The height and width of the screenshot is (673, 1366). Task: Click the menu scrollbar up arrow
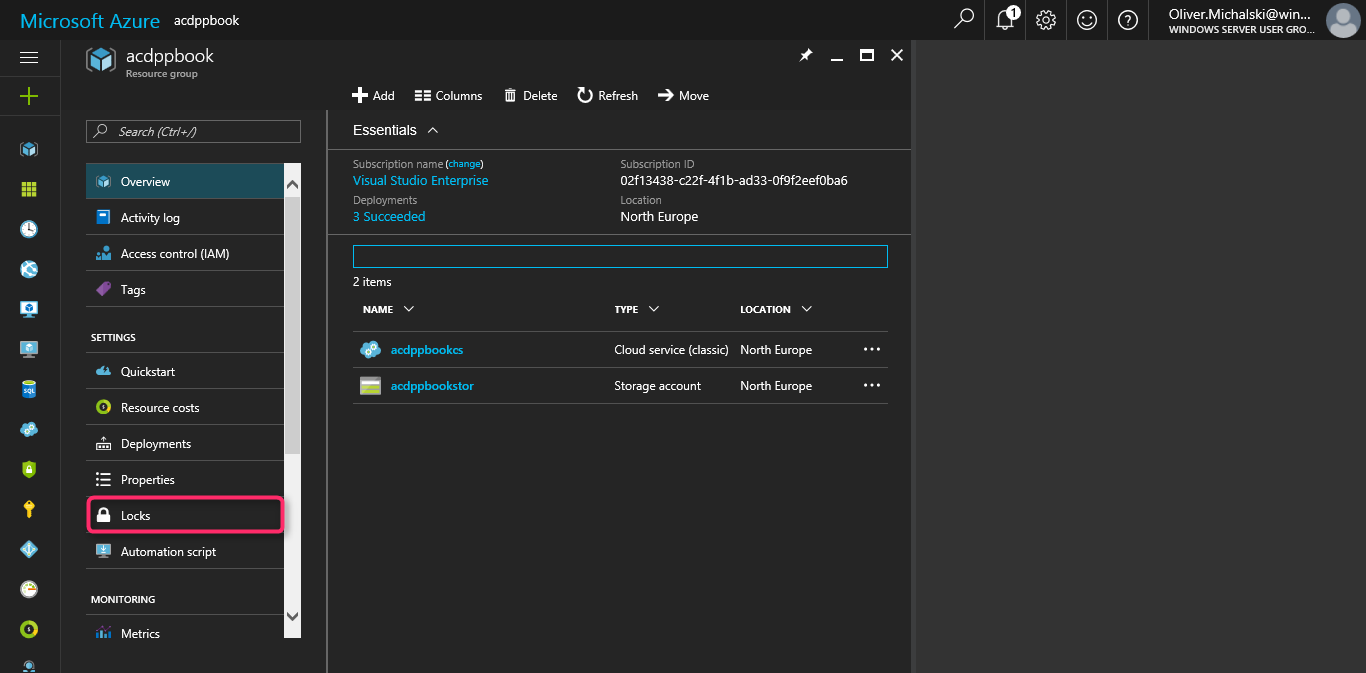click(292, 184)
